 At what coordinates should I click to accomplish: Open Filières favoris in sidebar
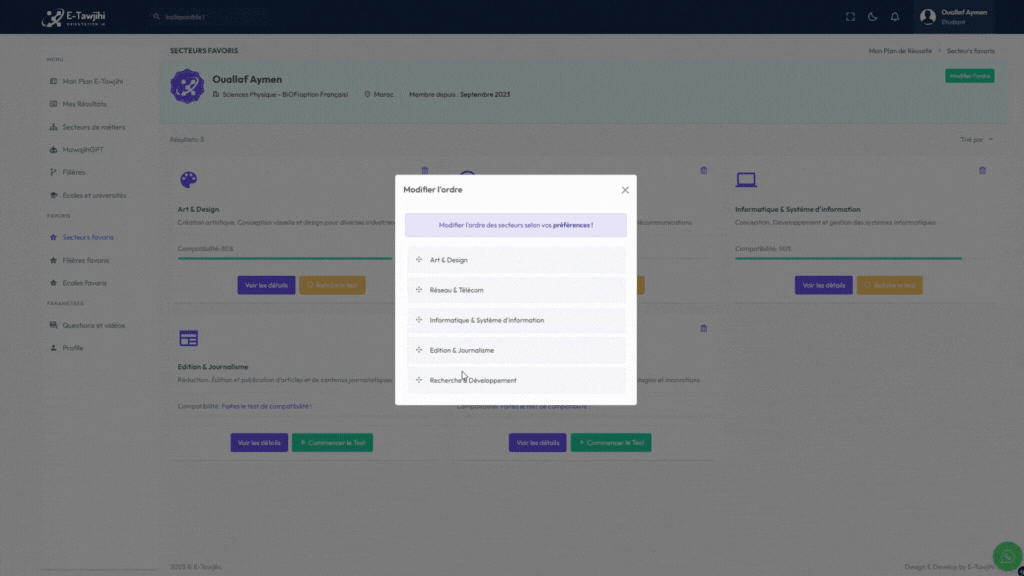pyautogui.click(x=85, y=260)
